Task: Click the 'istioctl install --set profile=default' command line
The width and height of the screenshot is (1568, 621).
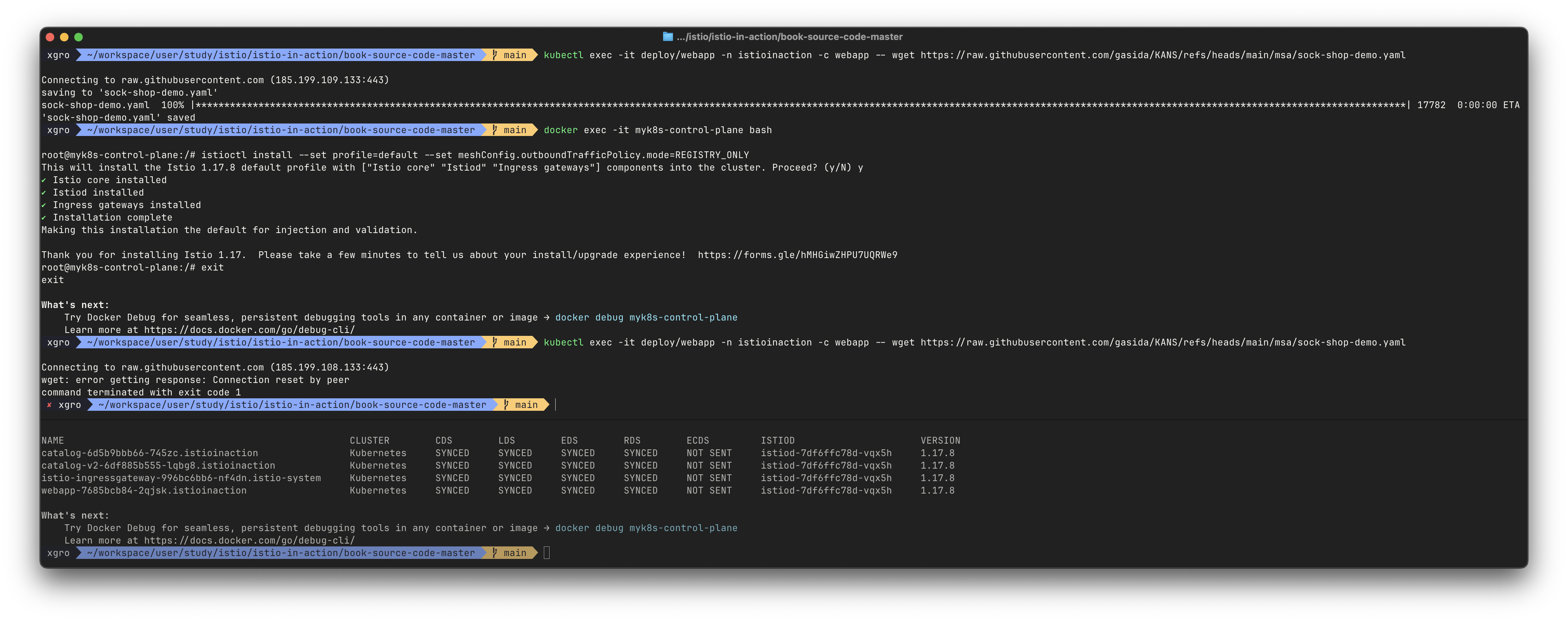Action: tap(395, 155)
